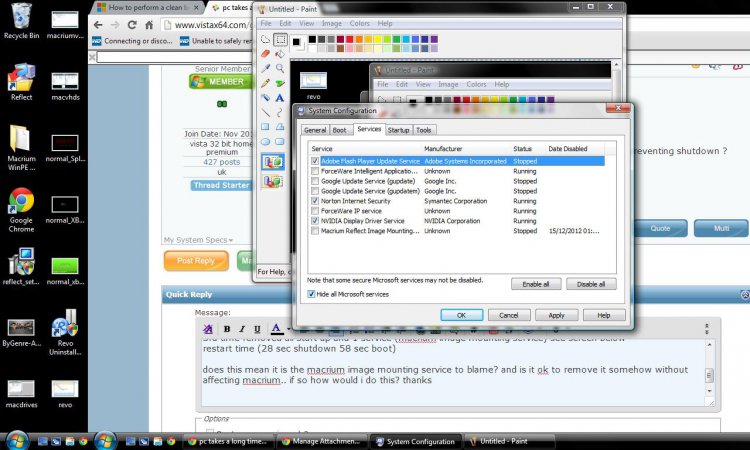
Task: Check Macrium Reflect Image Mounting service box
Action: pyautogui.click(x=315, y=231)
